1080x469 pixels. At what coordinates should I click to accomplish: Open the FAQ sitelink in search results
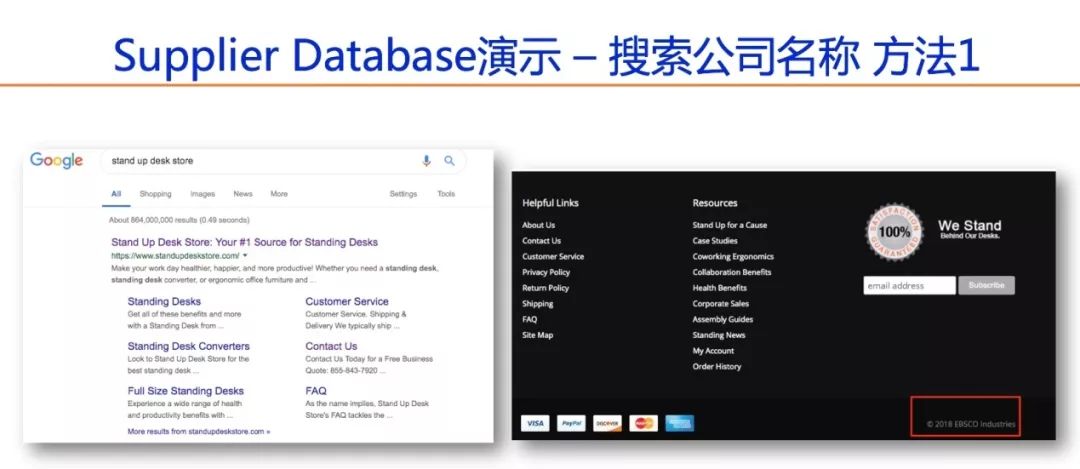(316, 390)
